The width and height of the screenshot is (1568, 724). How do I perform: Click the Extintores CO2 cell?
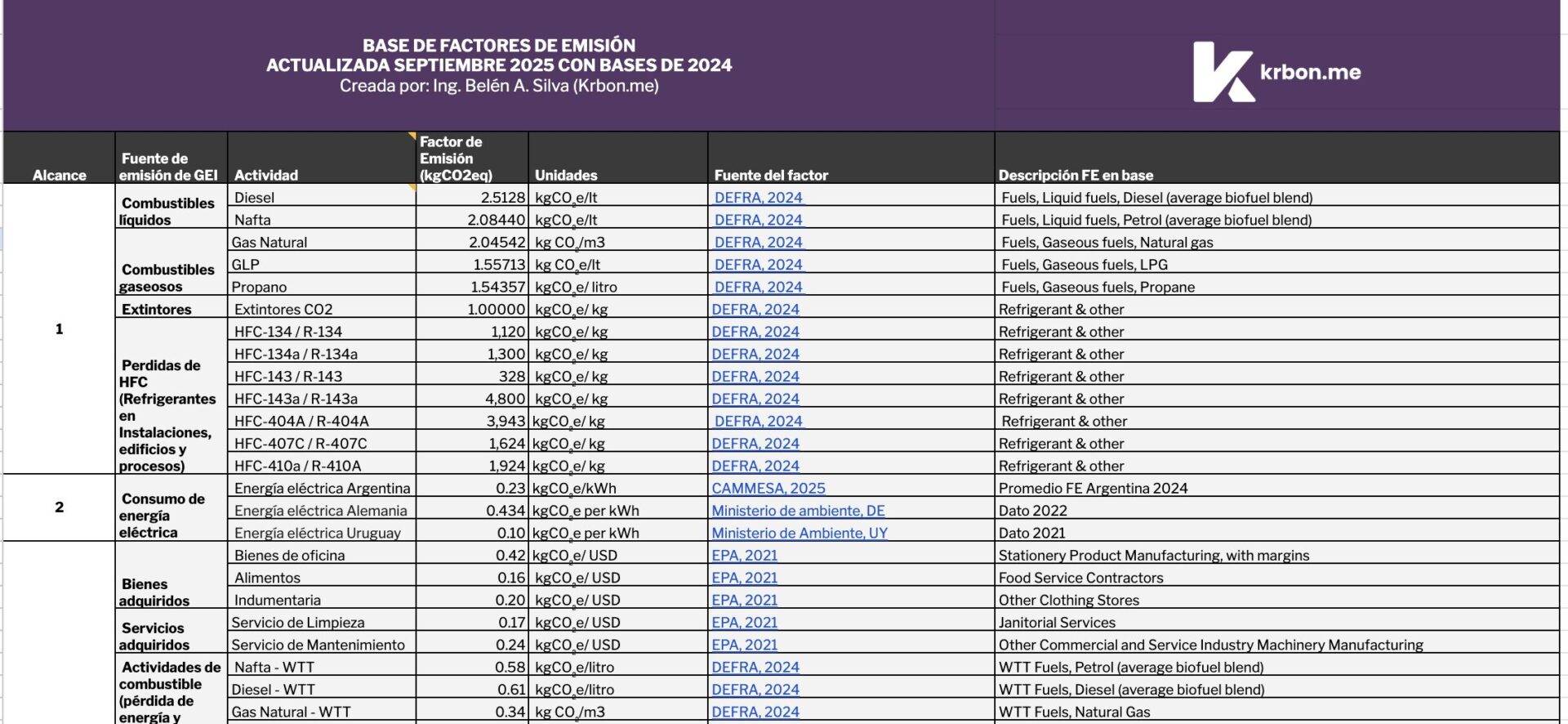(322, 309)
